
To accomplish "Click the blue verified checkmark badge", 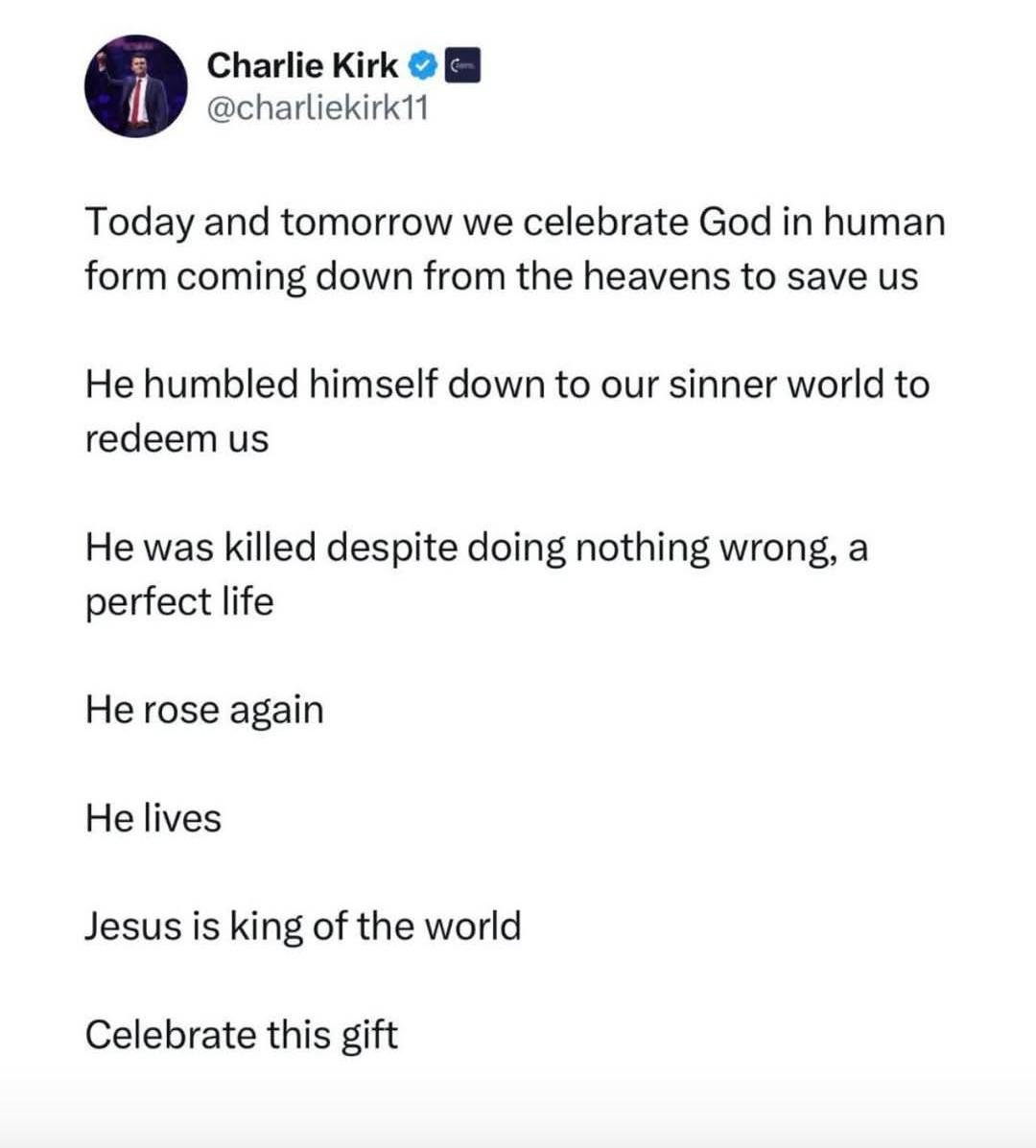I will 423,65.
